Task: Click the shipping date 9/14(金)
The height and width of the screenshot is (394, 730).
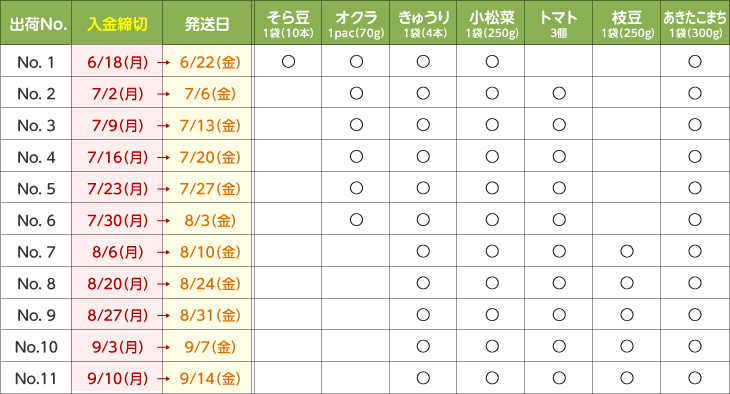Action: click(x=210, y=379)
